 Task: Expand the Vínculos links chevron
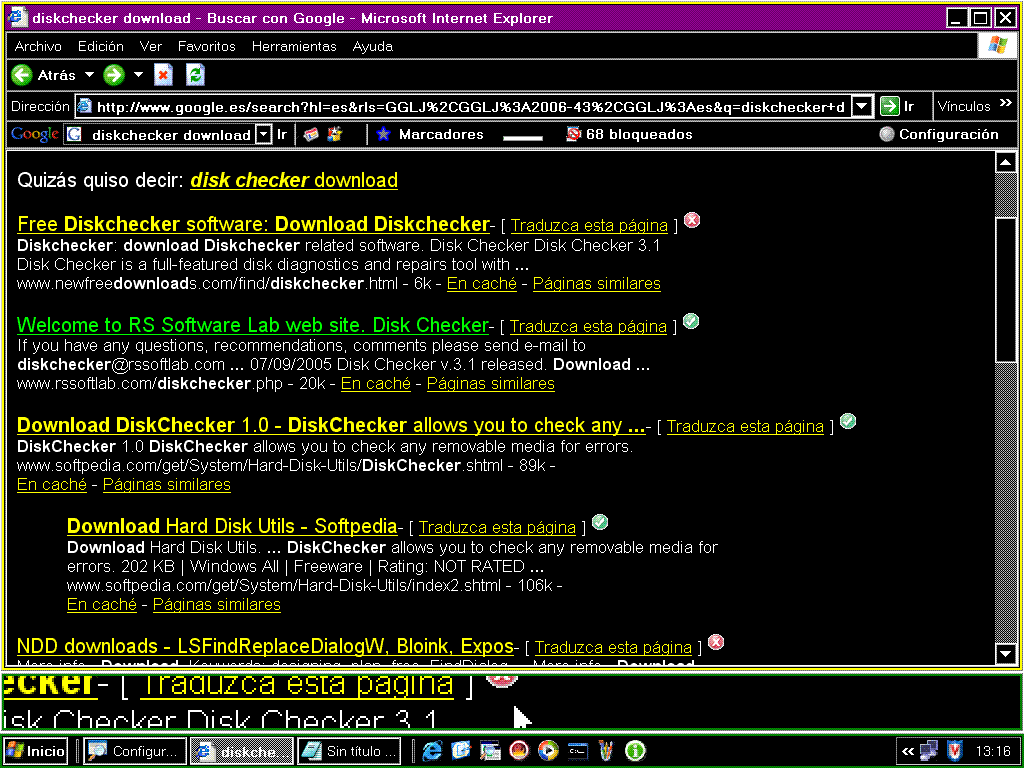click(x=1006, y=103)
